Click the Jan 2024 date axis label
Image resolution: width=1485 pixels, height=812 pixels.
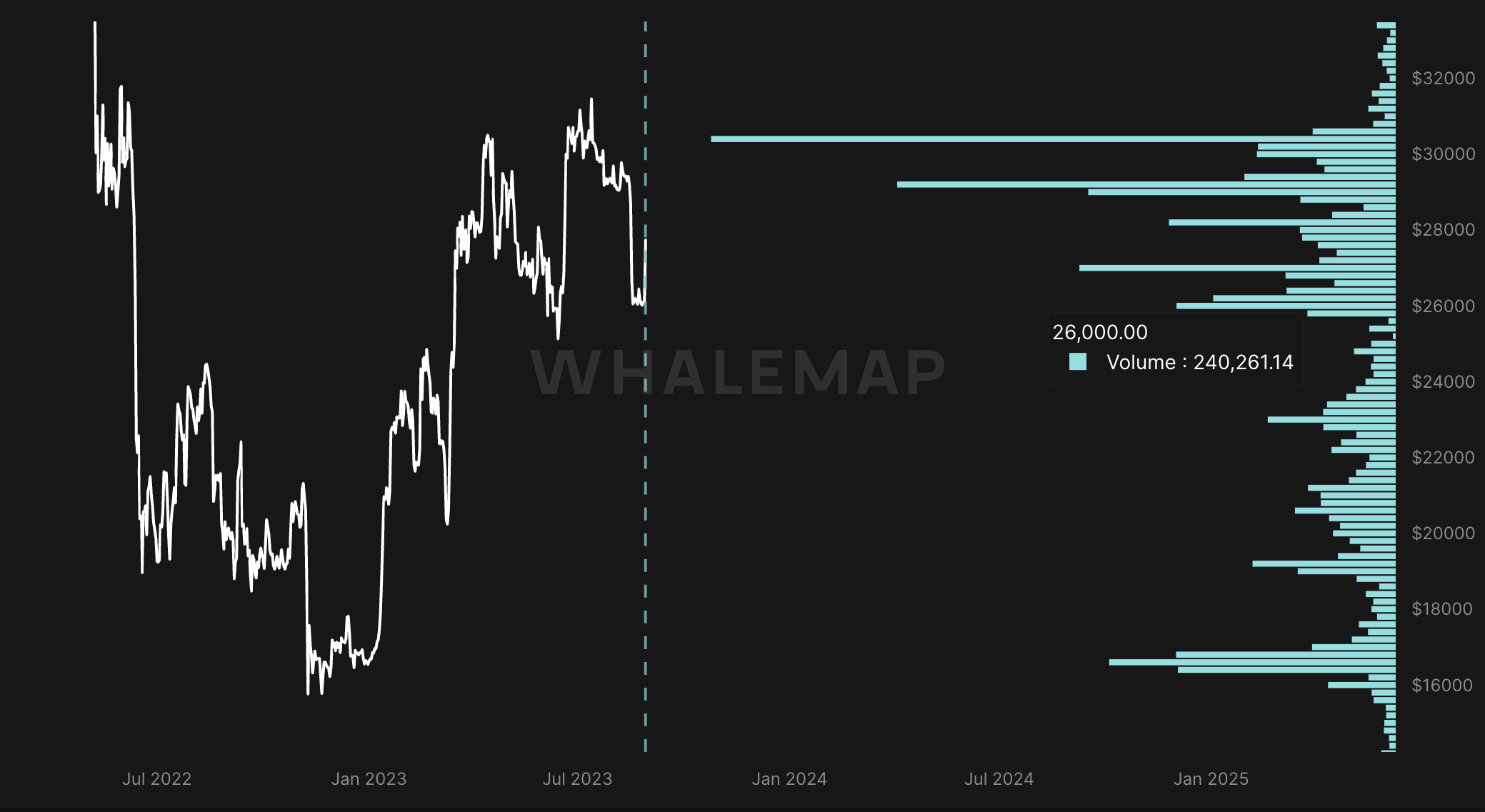789,779
